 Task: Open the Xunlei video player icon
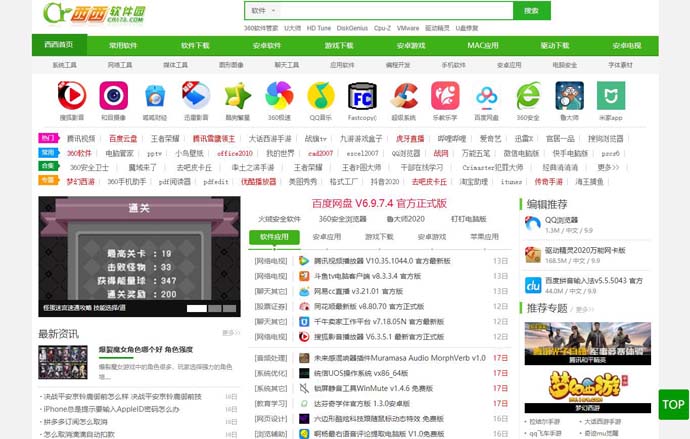pos(196,95)
